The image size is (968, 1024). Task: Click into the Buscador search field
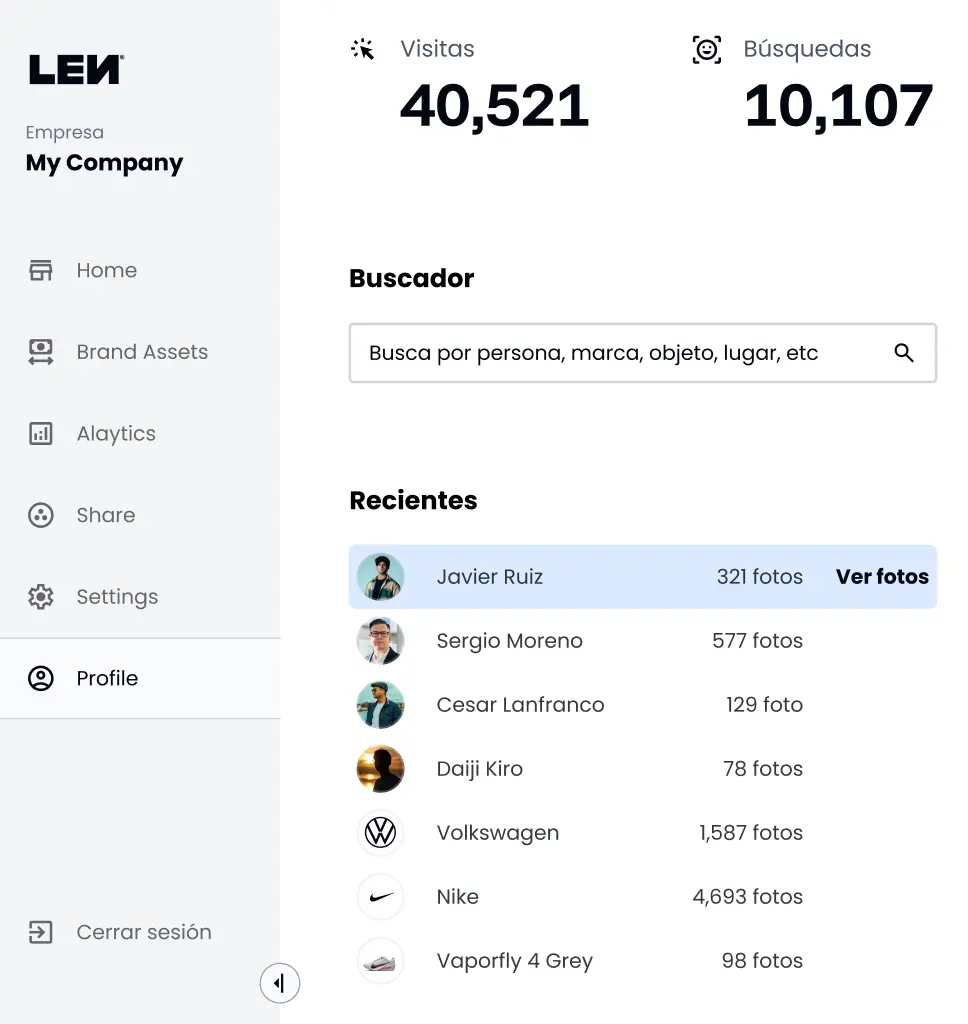point(643,353)
